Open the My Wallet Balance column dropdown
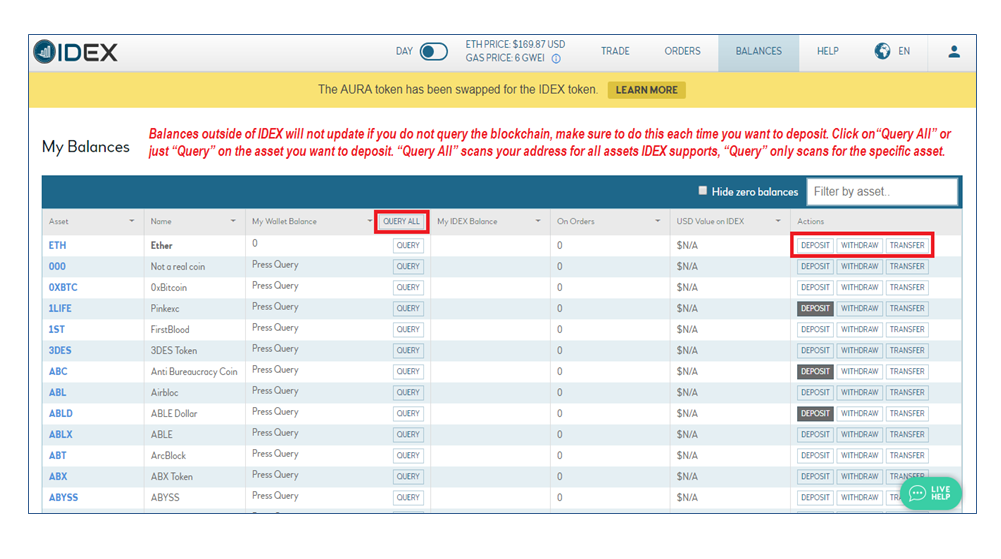Screen dimensions: 1001x559 click(x=369, y=221)
